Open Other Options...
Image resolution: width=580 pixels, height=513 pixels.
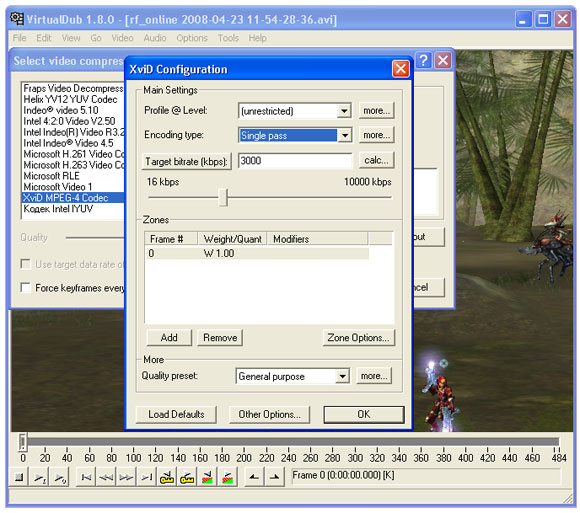tap(269, 414)
